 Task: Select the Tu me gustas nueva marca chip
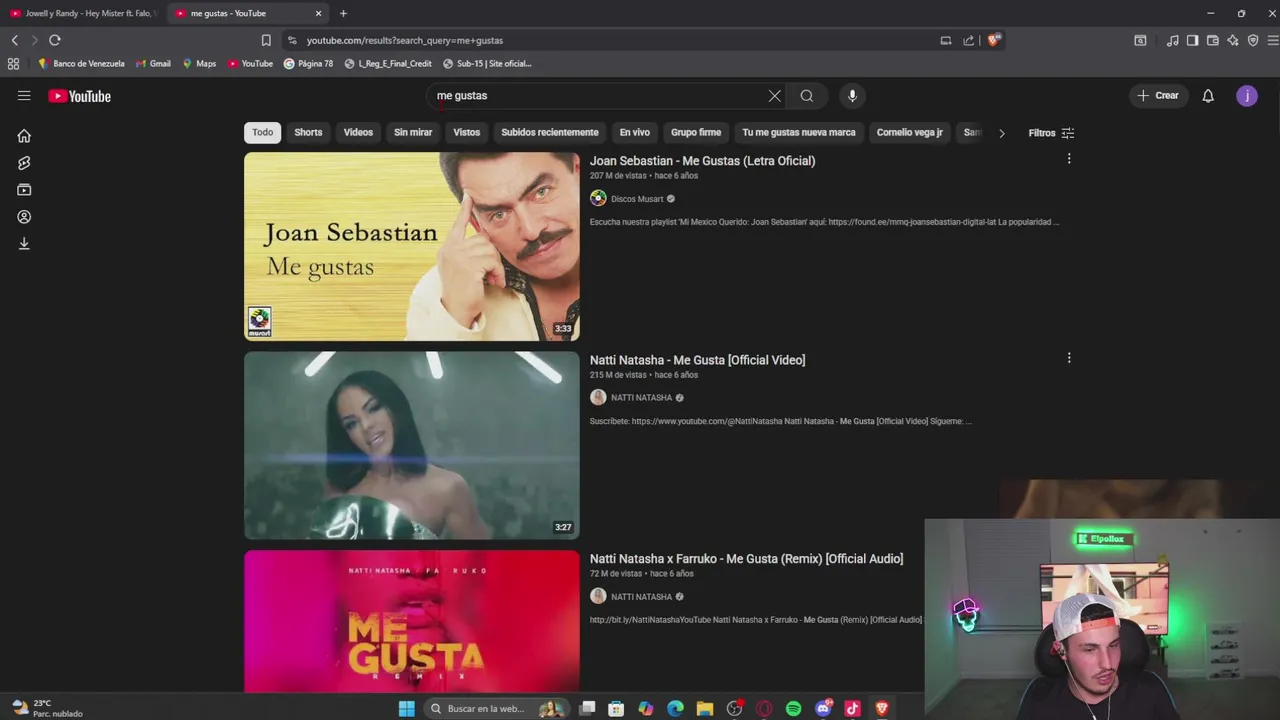tap(799, 132)
